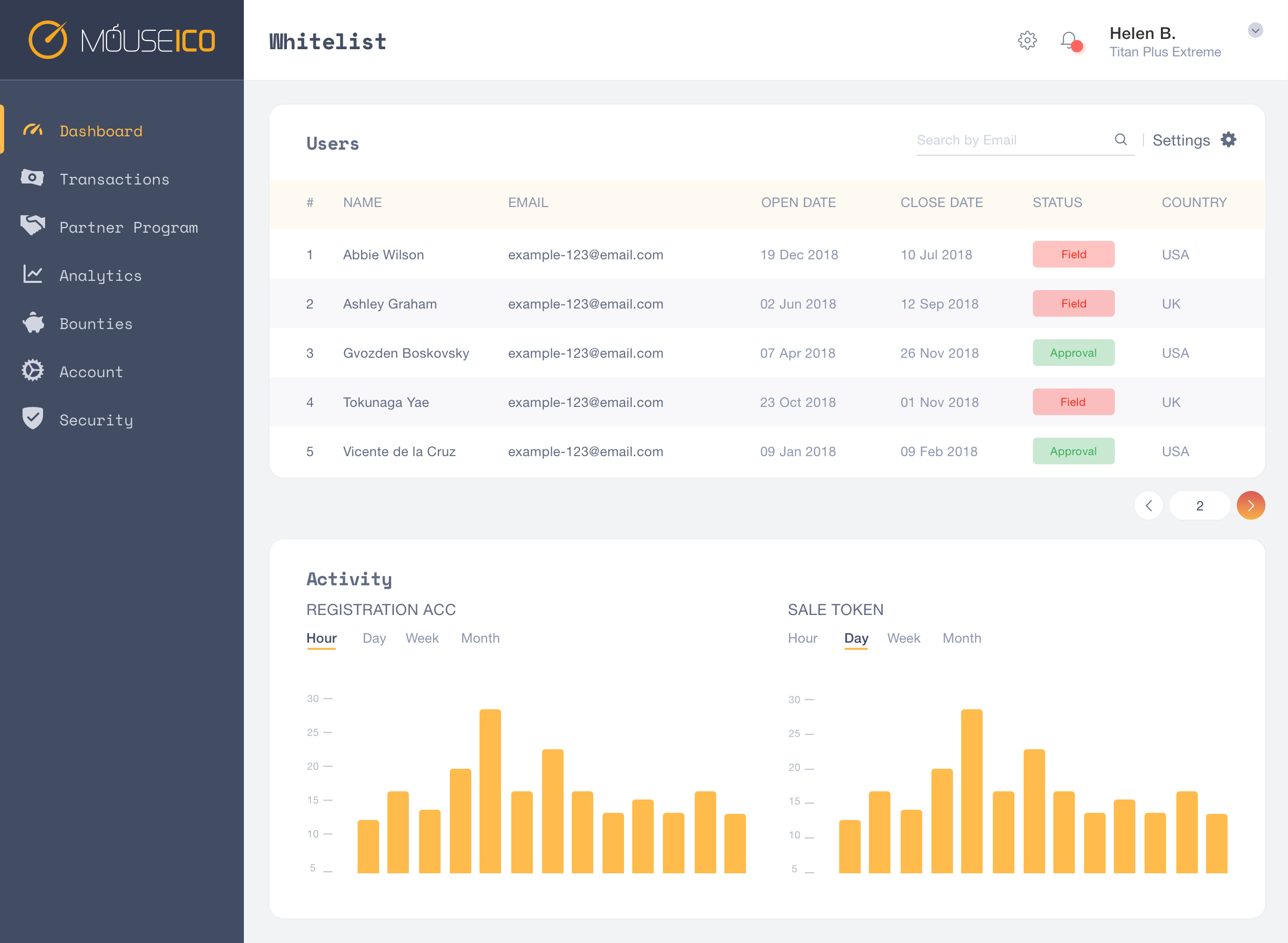The width and height of the screenshot is (1288, 943).
Task: Click the Search by Email field
Action: click(x=1010, y=140)
